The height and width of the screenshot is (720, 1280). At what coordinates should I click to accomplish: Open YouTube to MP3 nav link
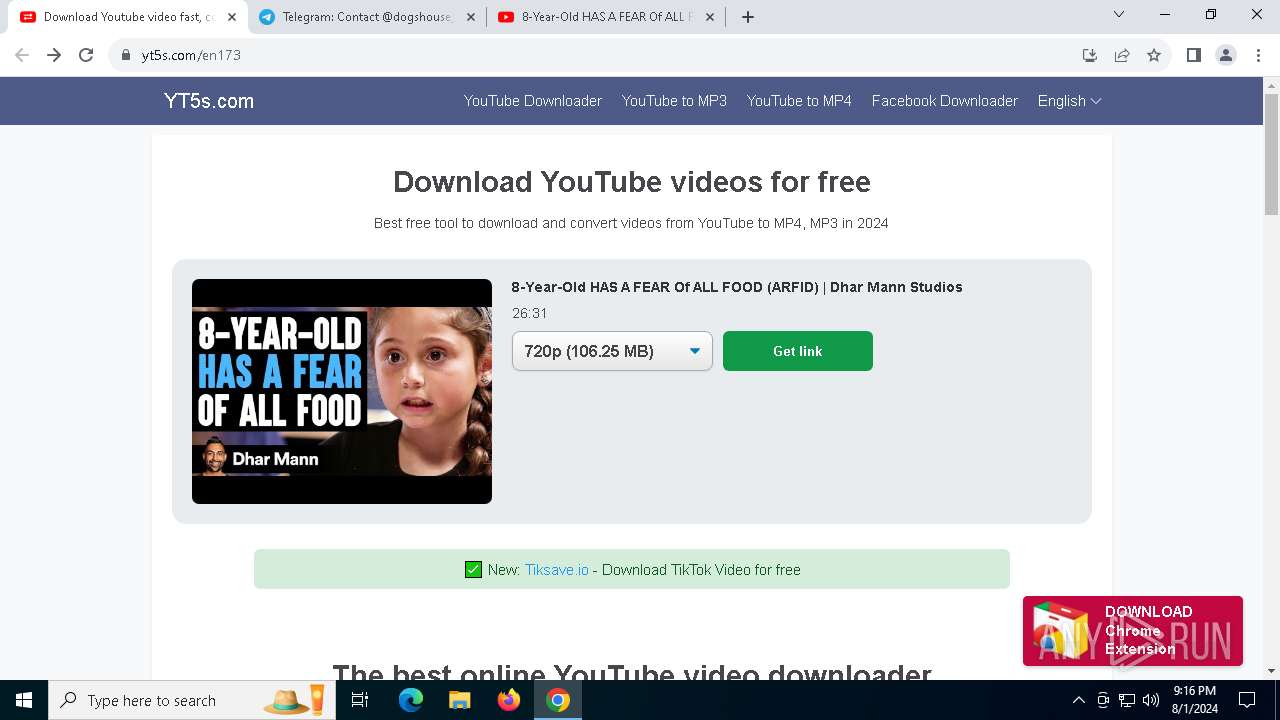[674, 101]
